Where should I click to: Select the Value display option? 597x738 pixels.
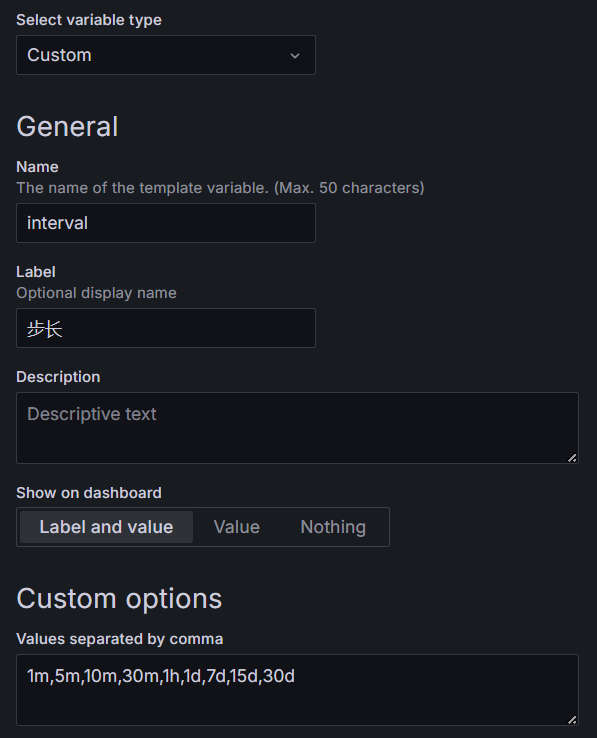236,527
